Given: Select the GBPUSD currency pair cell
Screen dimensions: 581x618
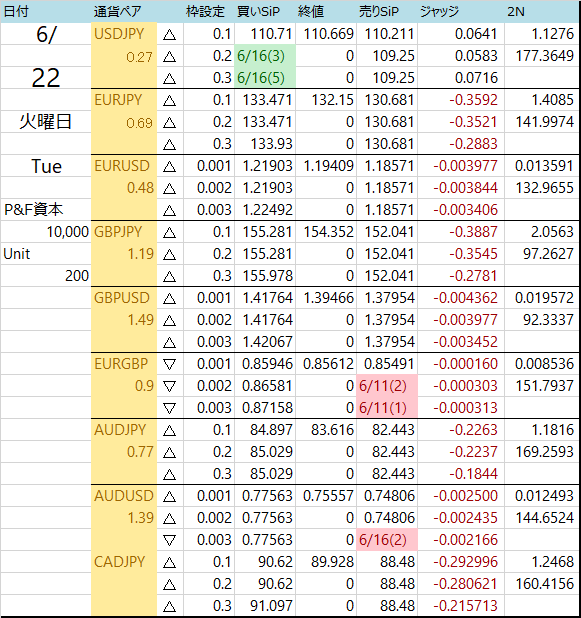Looking at the screenshot, I should (124, 298).
